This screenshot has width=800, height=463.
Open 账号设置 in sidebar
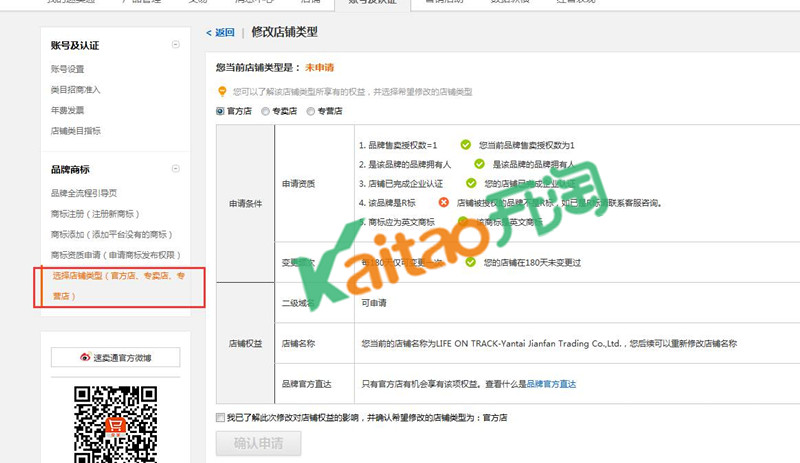click(67, 69)
